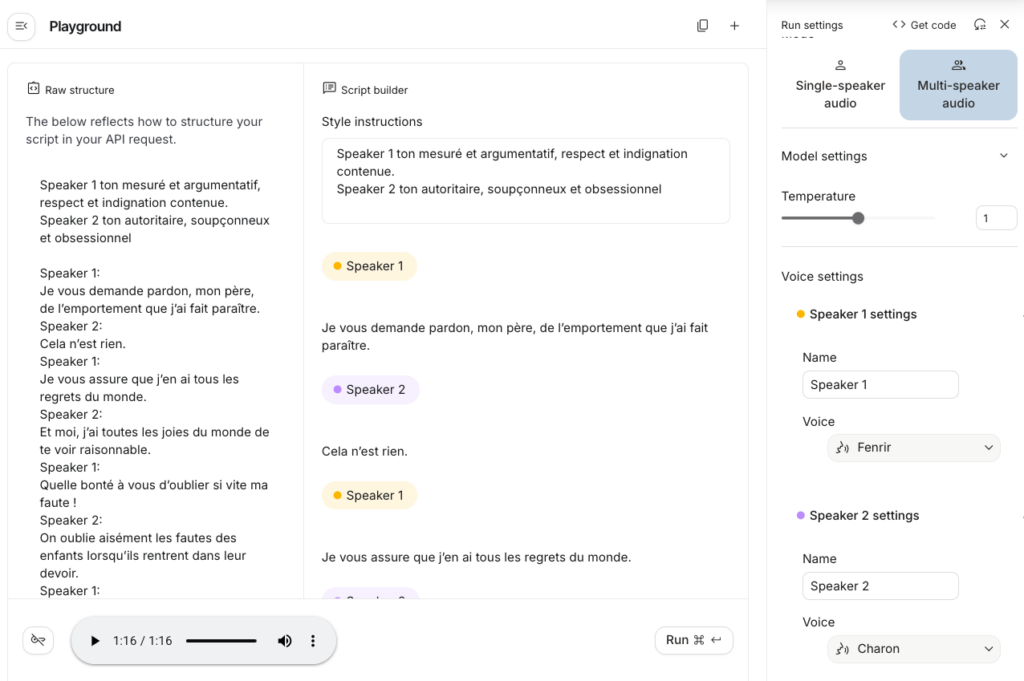1024x681 pixels.
Task: Click the first Speaker 2 tag
Action: point(370,390)
